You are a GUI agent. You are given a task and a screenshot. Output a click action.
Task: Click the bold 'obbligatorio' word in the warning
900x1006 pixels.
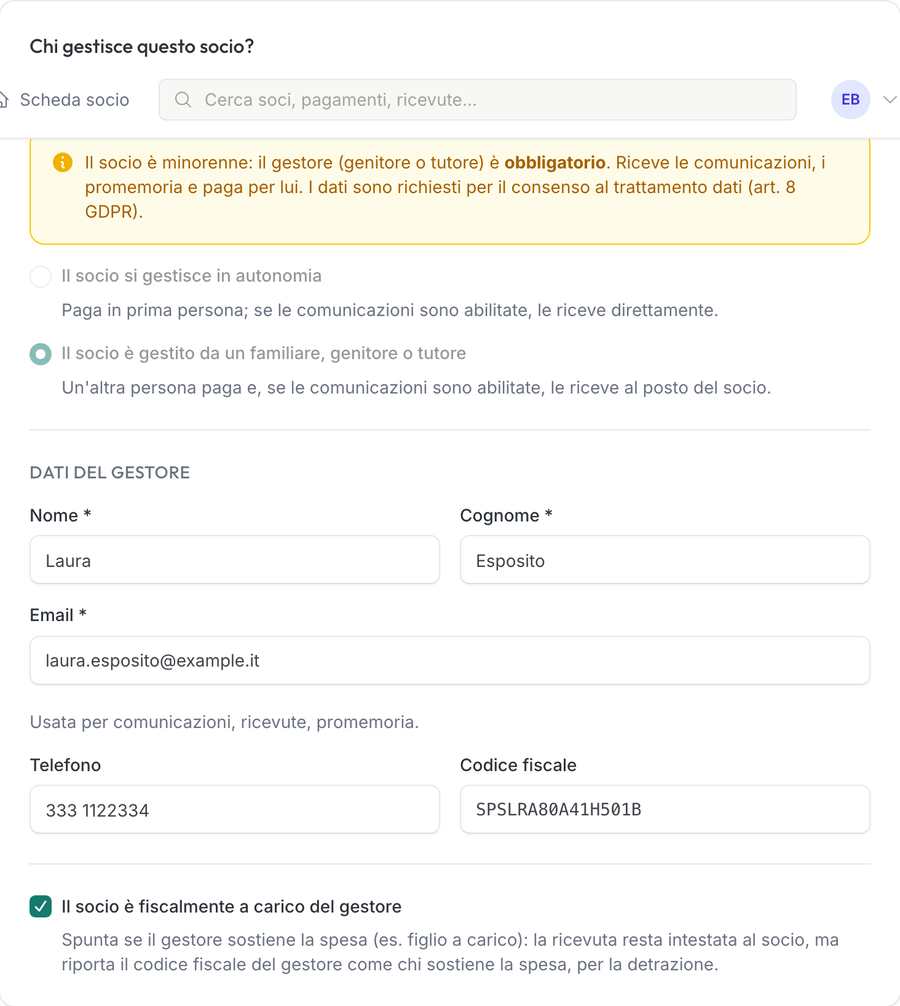pyautogui.click(x=555, y=162)
